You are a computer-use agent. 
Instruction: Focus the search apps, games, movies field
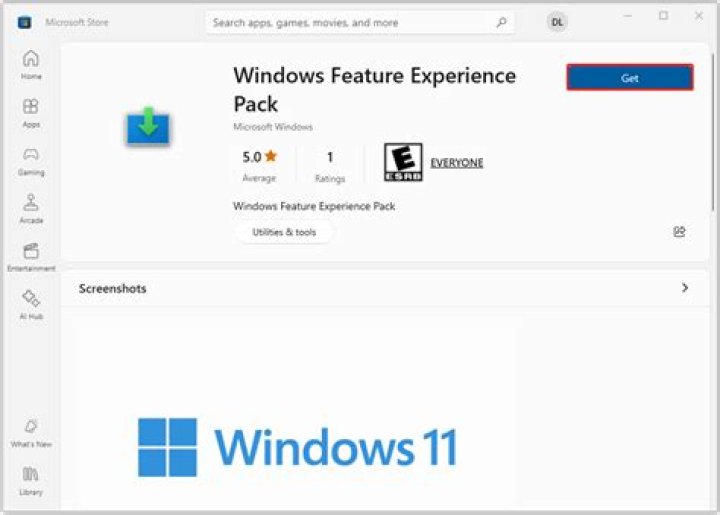pyautogui.click(x=360, y=22)
